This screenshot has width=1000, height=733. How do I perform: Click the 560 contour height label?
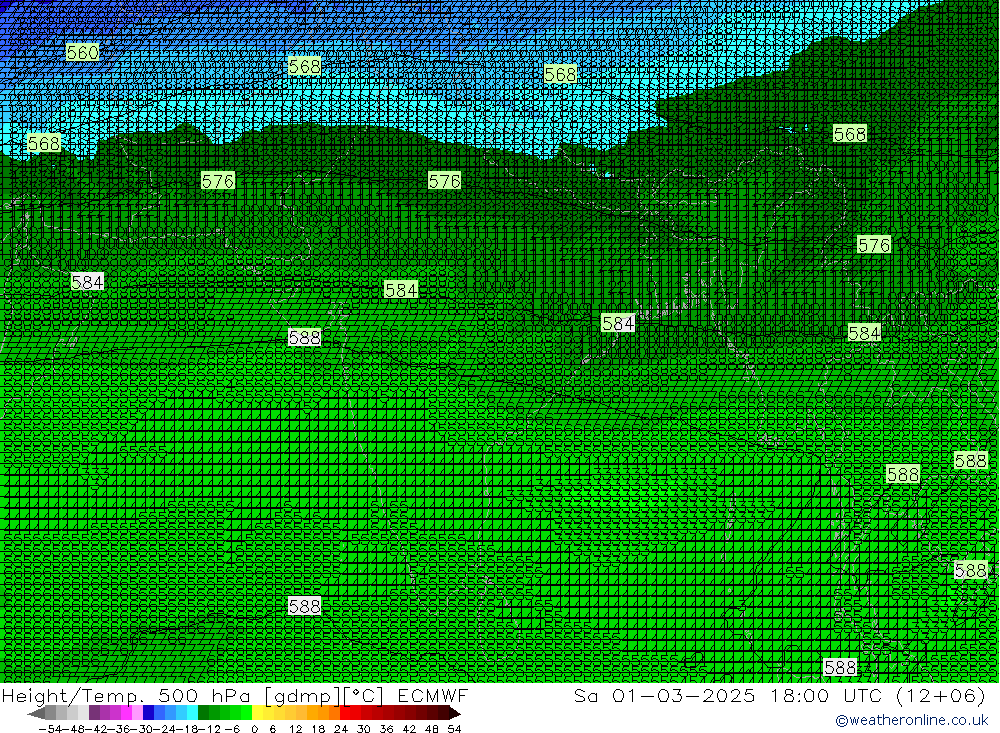point(82,52)
